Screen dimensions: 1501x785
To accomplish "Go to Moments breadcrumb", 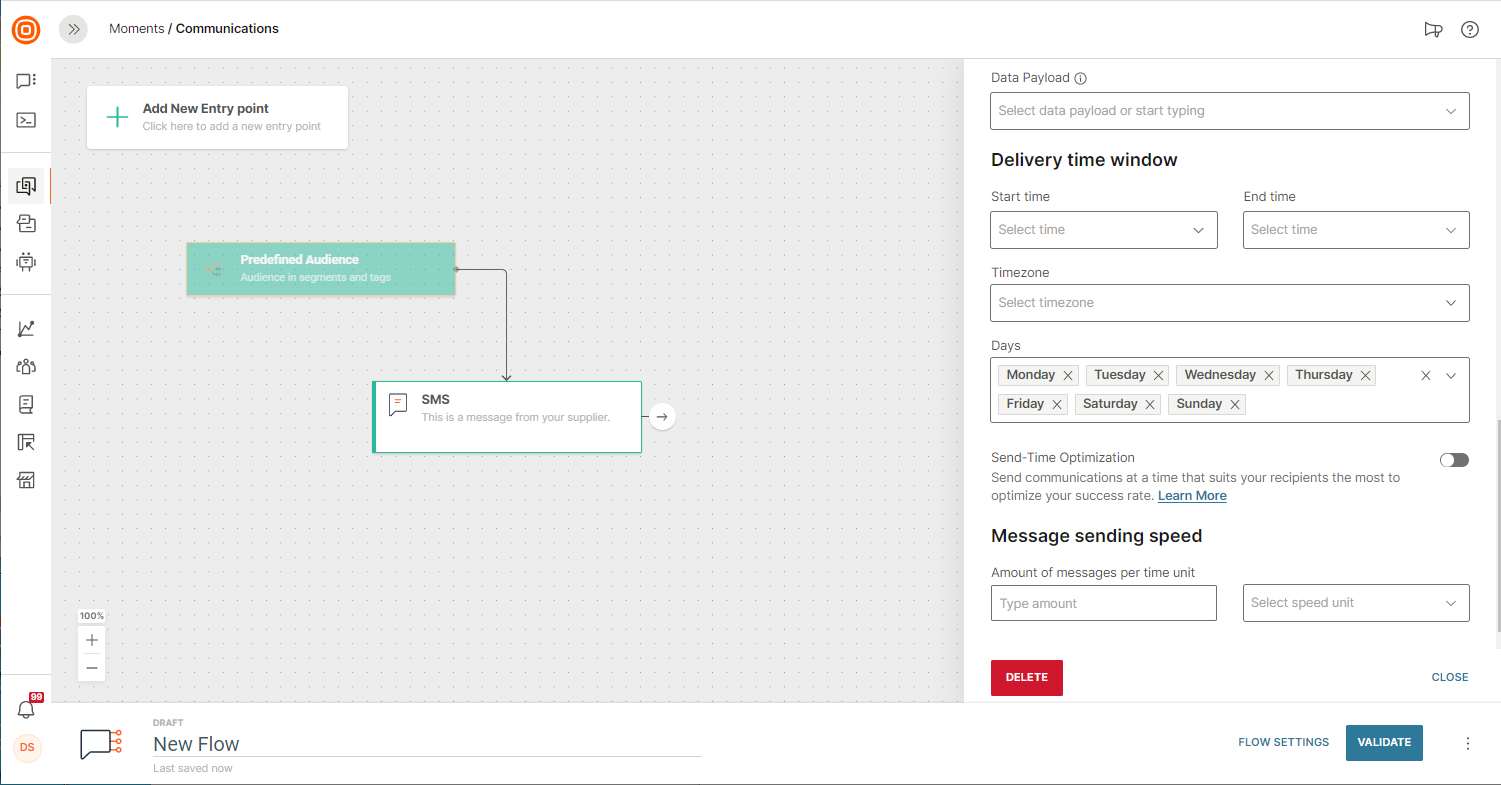I will click(136, 29).
